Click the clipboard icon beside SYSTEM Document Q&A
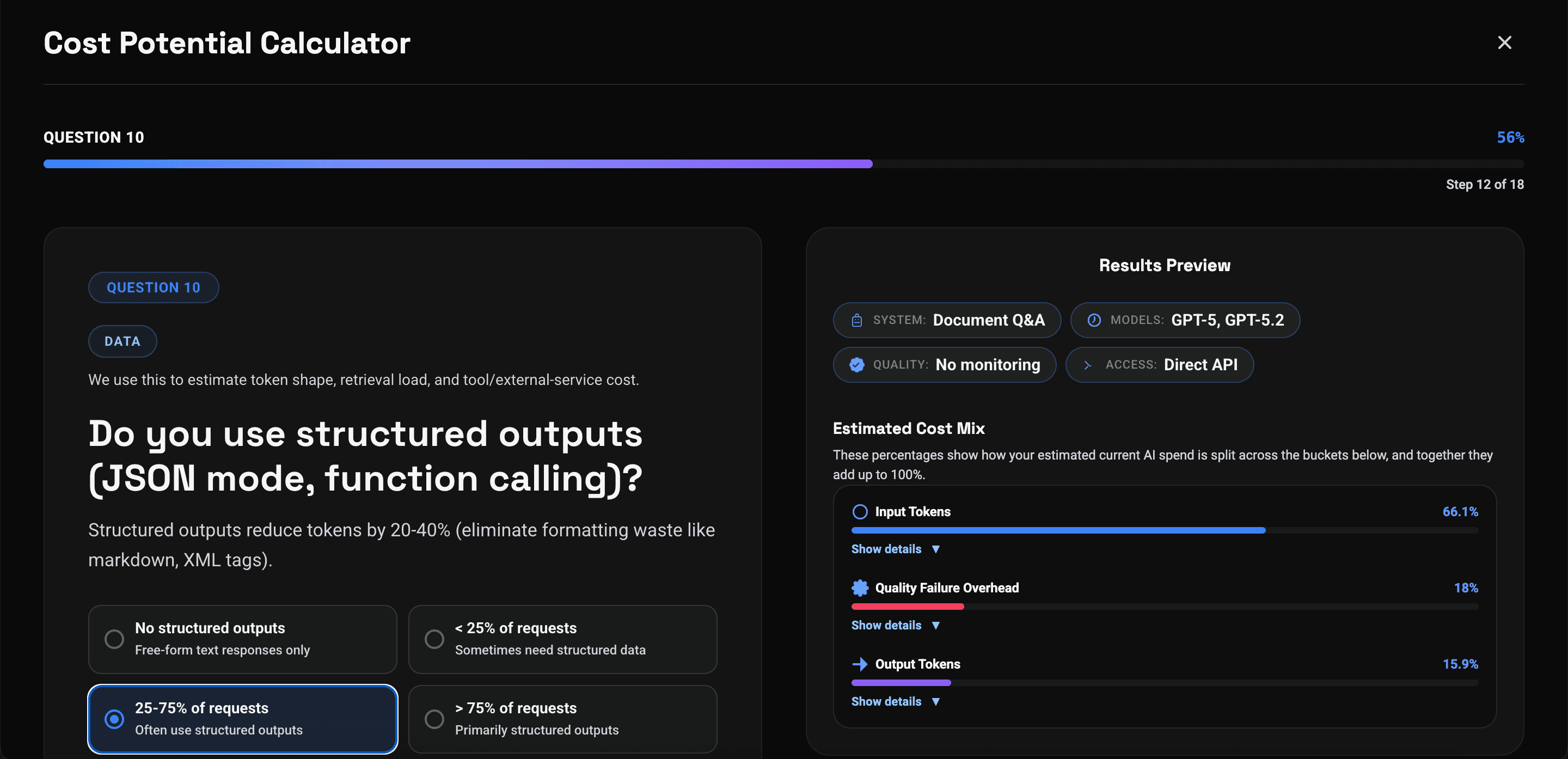Viewport: 1568px width, 759px height. pos(858,320)
